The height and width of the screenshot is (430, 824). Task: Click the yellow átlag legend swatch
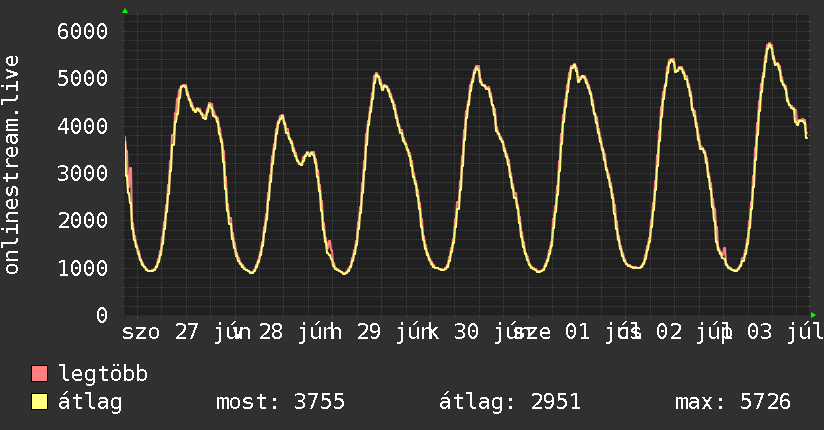coord(39,402)
